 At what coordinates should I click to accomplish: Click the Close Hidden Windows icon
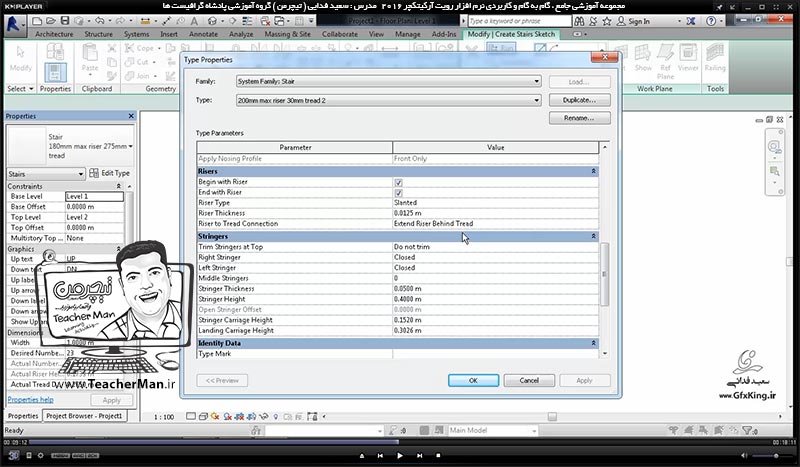tap(265, 21)
